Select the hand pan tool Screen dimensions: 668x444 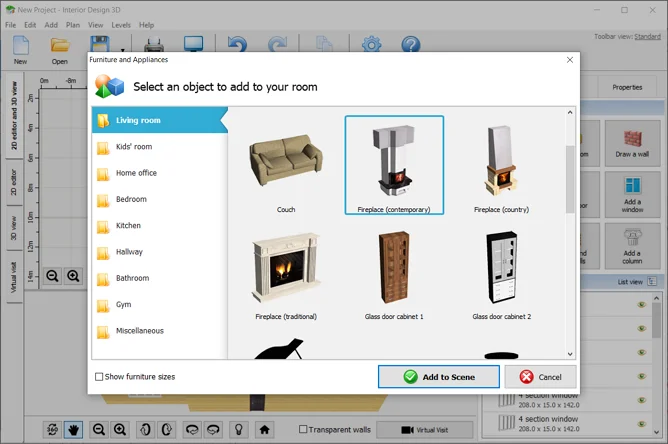pyautogui.click(x=73, y=430)
